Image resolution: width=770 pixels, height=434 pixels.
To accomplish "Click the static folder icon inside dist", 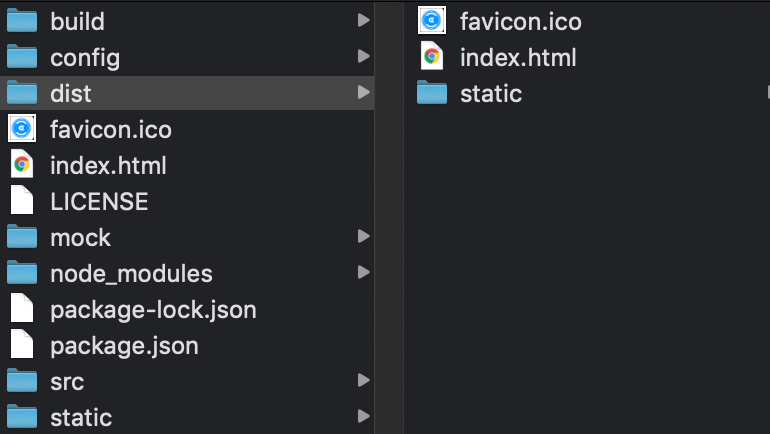I will pyautogui.click(x=432, y=93).
